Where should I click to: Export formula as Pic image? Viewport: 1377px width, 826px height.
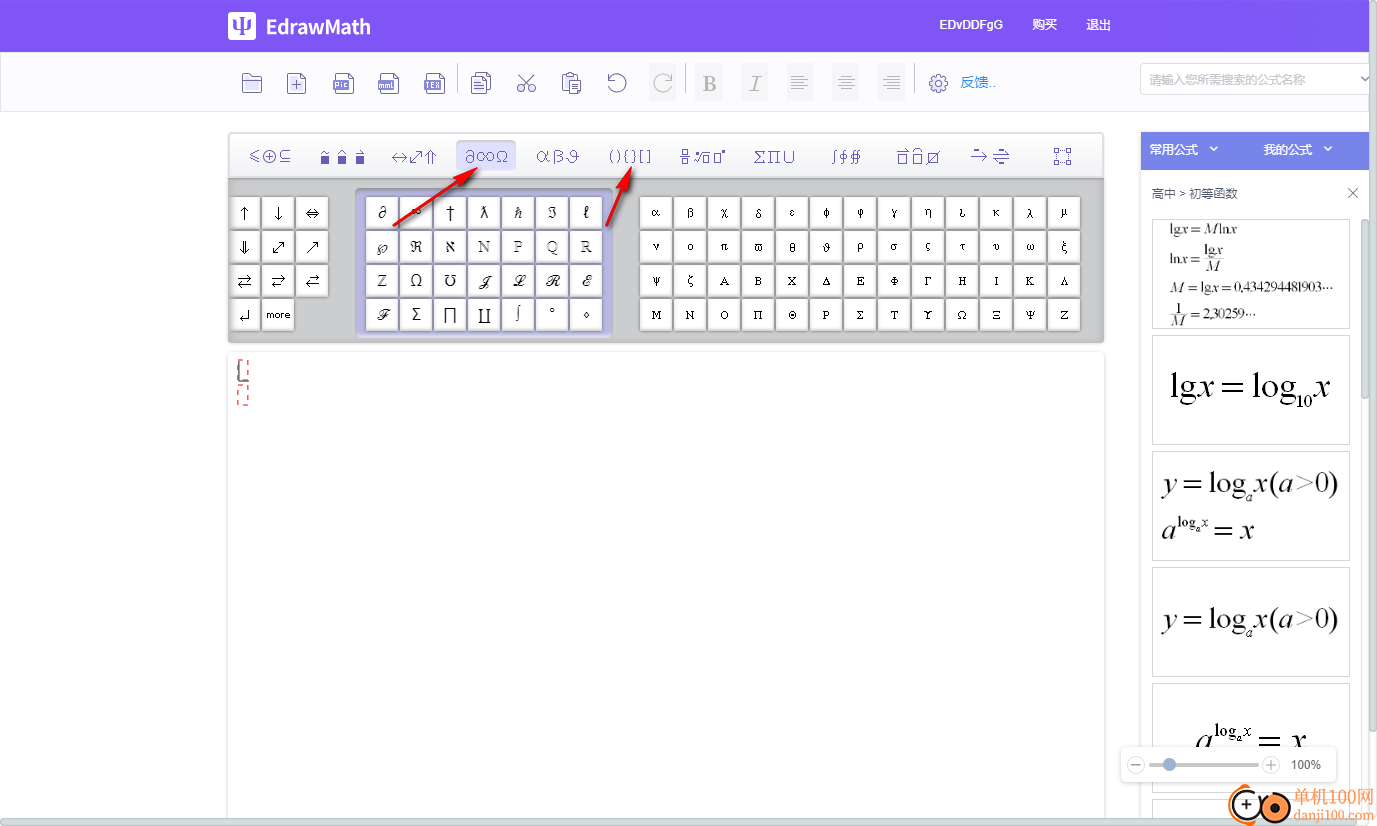tap(343, 83)
